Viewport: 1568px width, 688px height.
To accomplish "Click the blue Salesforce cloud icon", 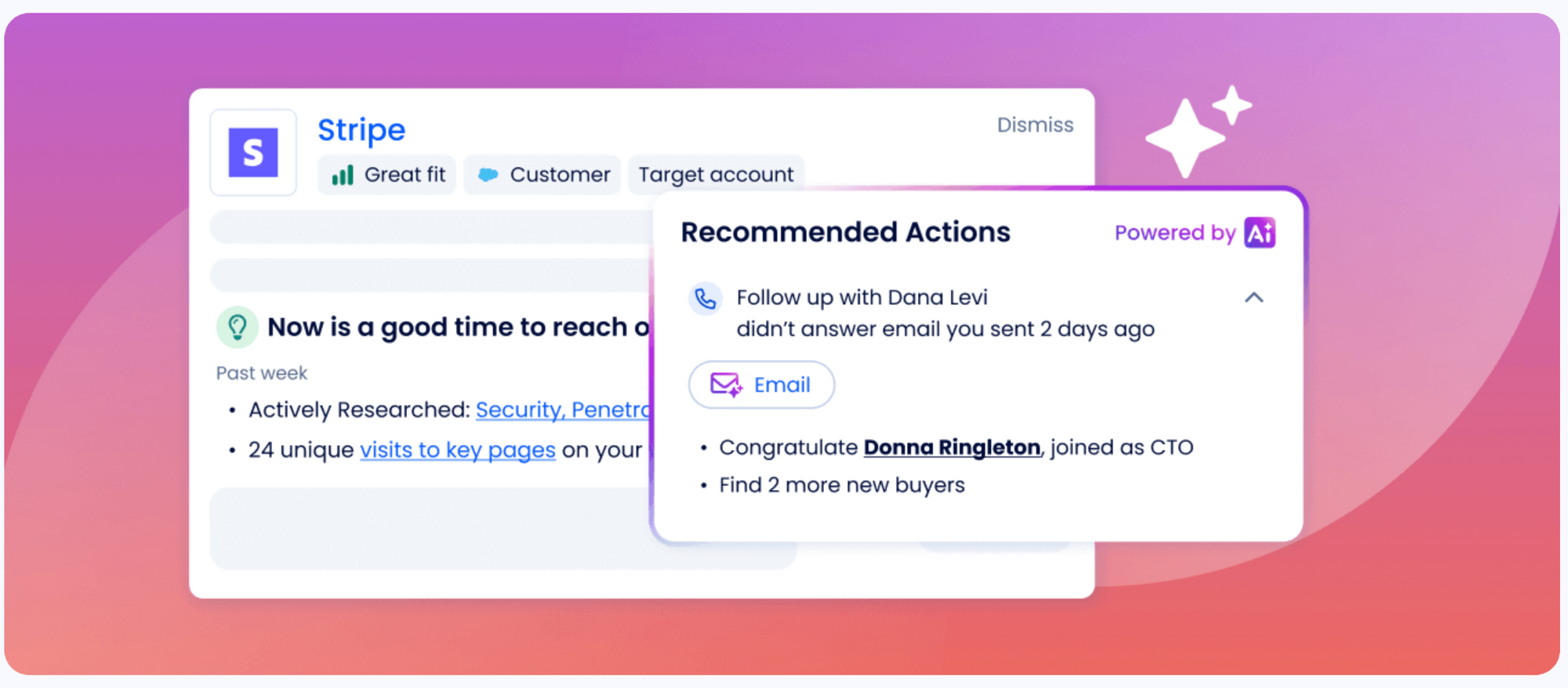I will point(488,175).
